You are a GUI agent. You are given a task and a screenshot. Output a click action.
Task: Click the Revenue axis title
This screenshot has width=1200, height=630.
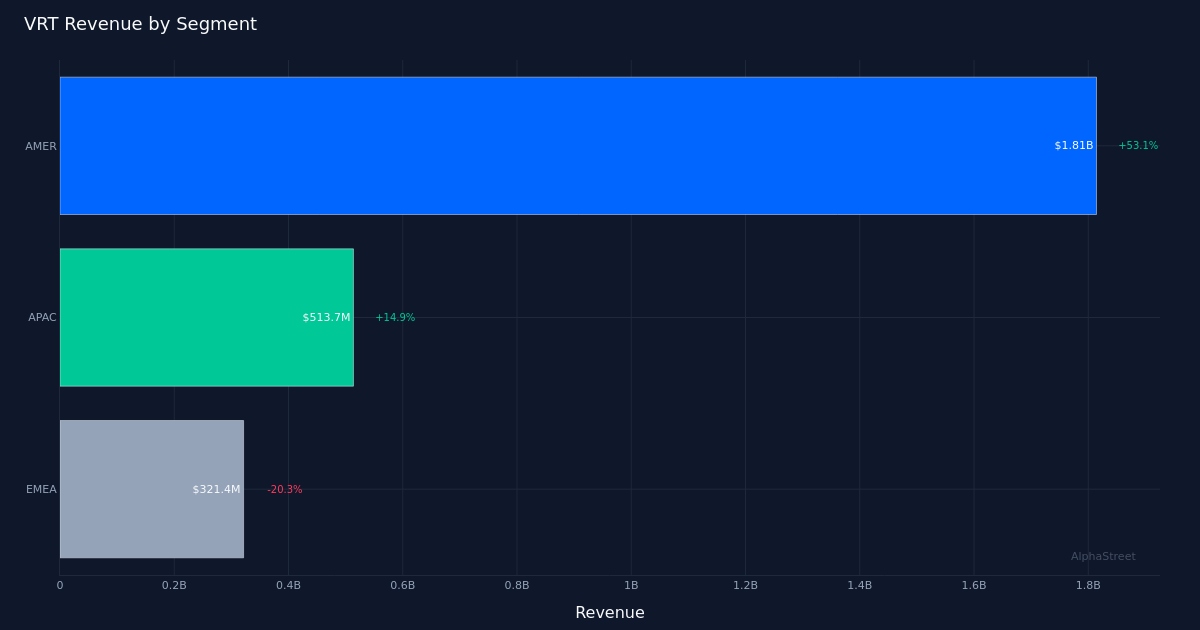610,612
